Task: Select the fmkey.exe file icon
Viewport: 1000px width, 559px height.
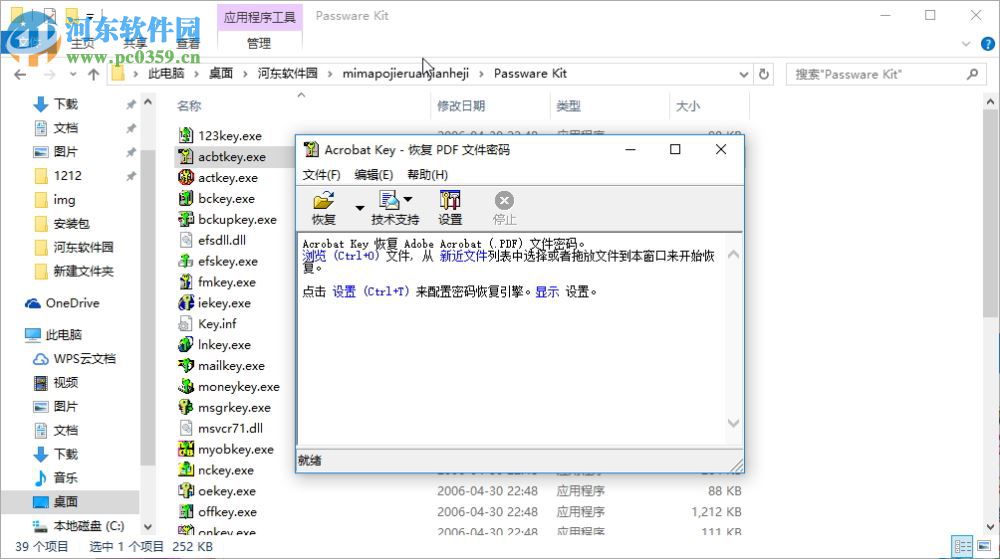Action: [x=186, y=282]
